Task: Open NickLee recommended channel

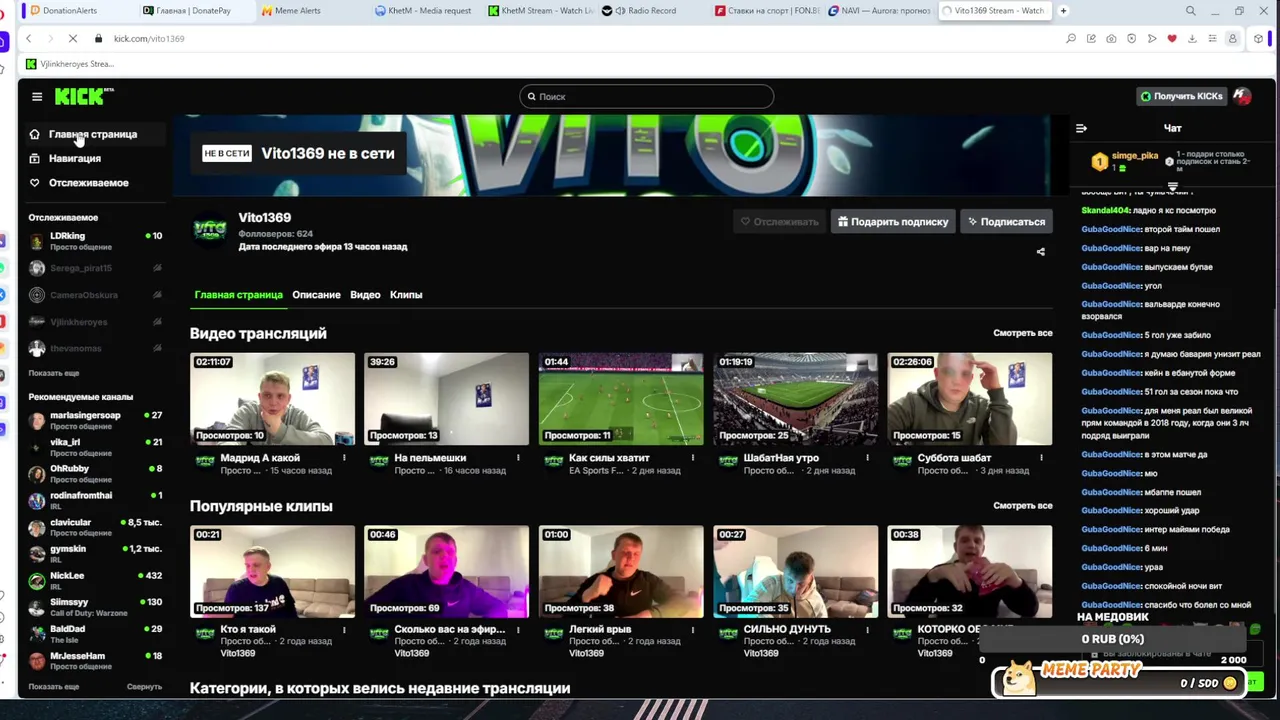Action: point(95,580)
